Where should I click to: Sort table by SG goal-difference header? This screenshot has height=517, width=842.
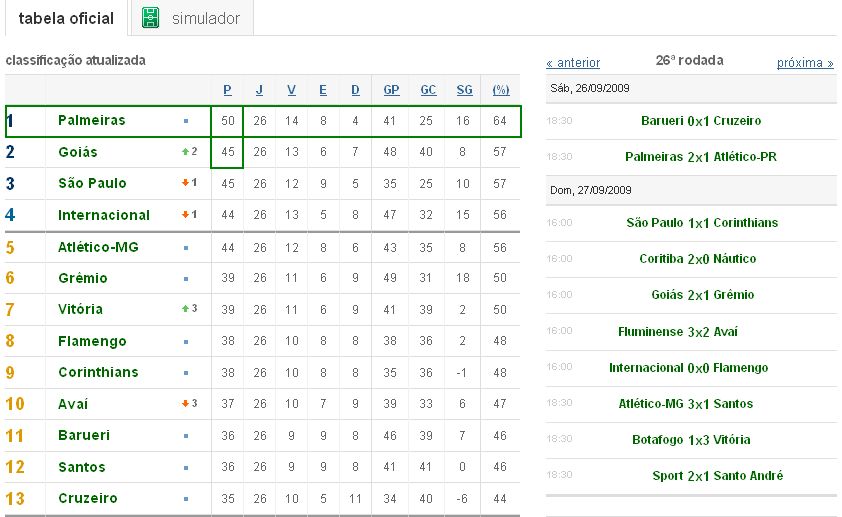[464, 90]
